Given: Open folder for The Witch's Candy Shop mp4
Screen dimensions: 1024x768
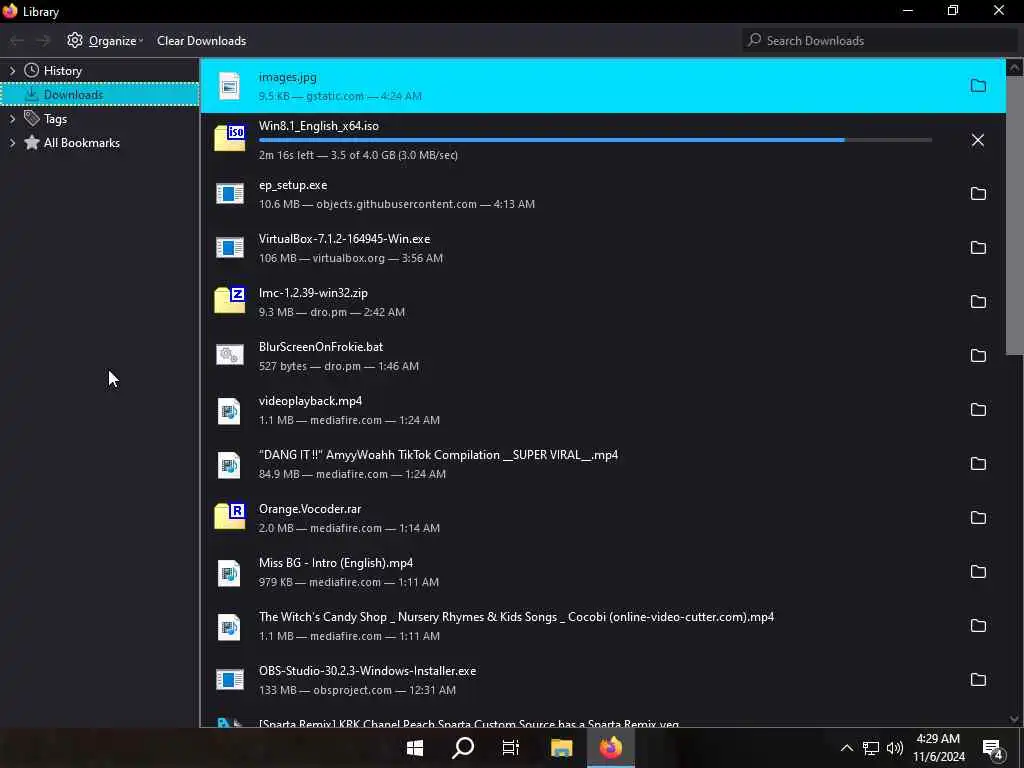Looking at the screenshot, I should [x=978, y=626].
